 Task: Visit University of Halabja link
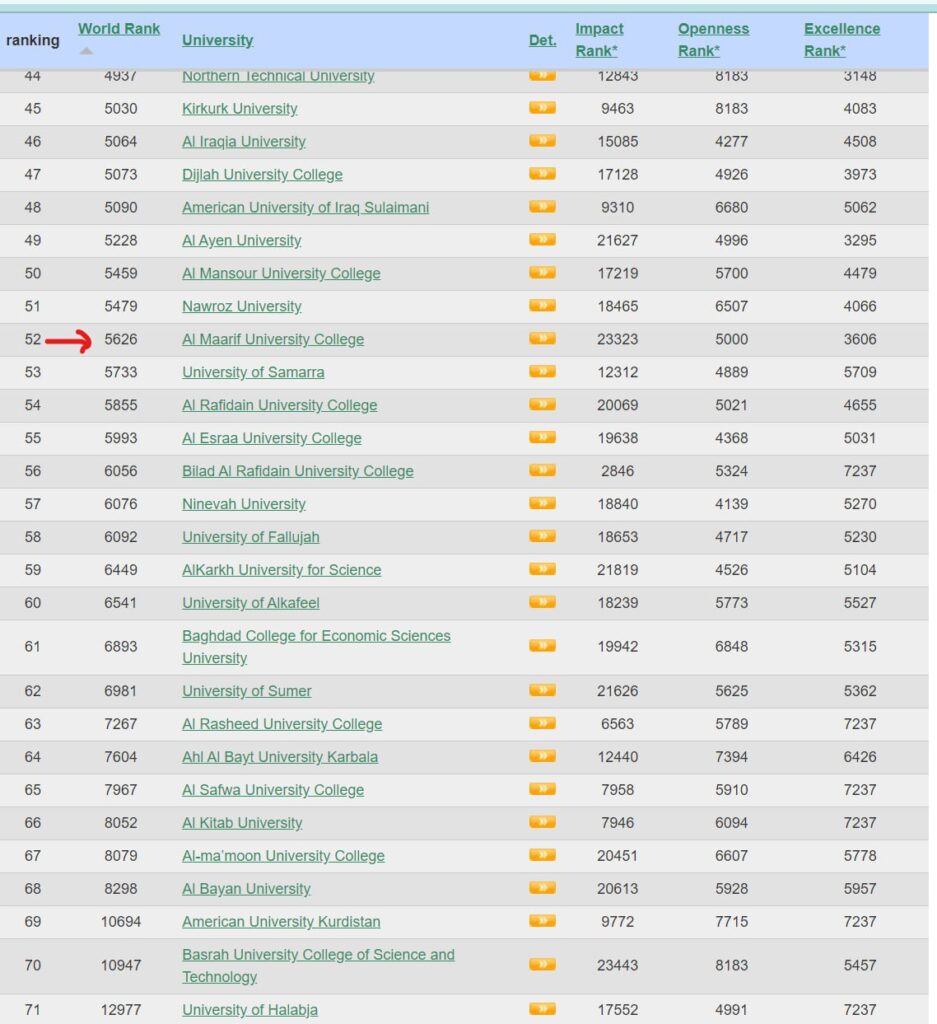(x=250, y=1010)
